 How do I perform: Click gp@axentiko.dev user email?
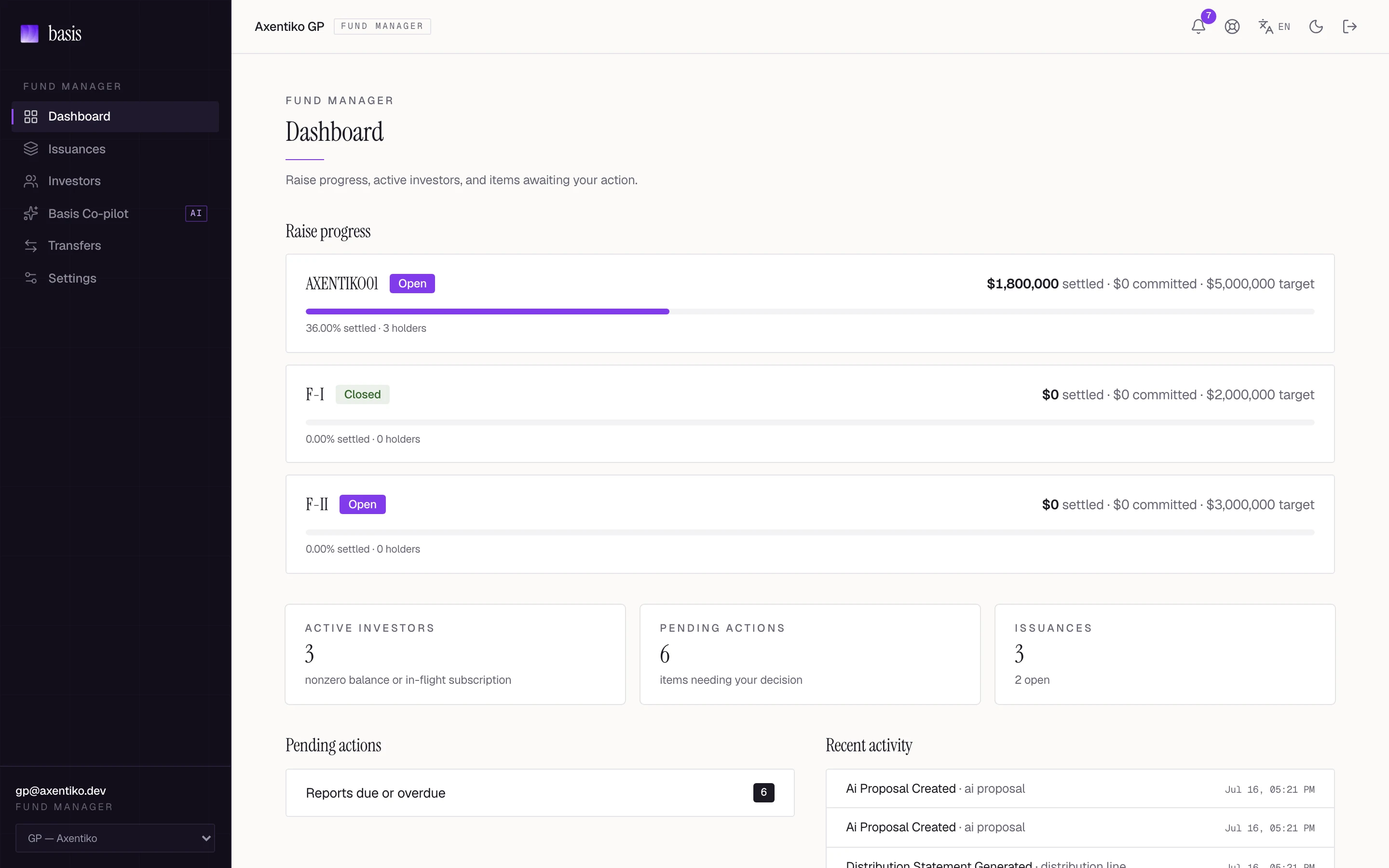coord(61,790)
